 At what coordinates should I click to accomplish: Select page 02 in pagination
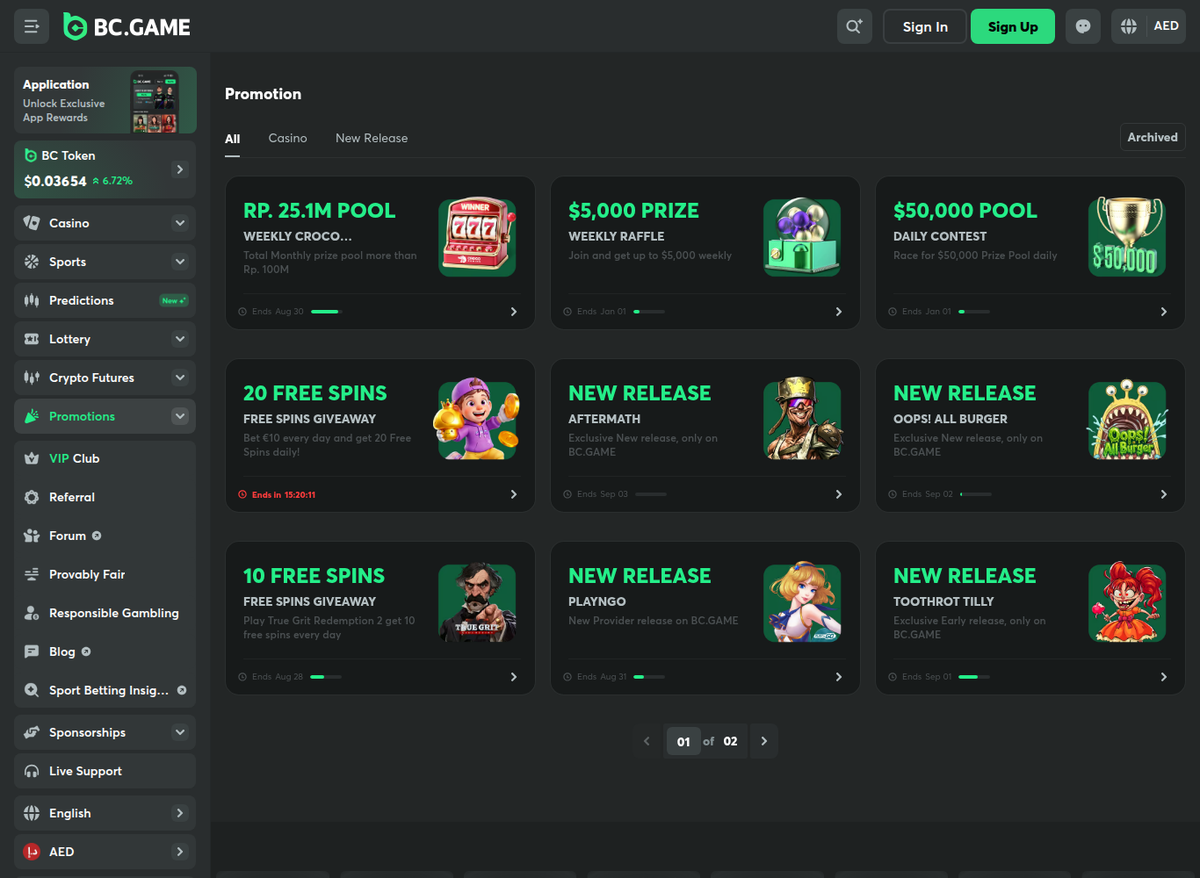point(731,741)
